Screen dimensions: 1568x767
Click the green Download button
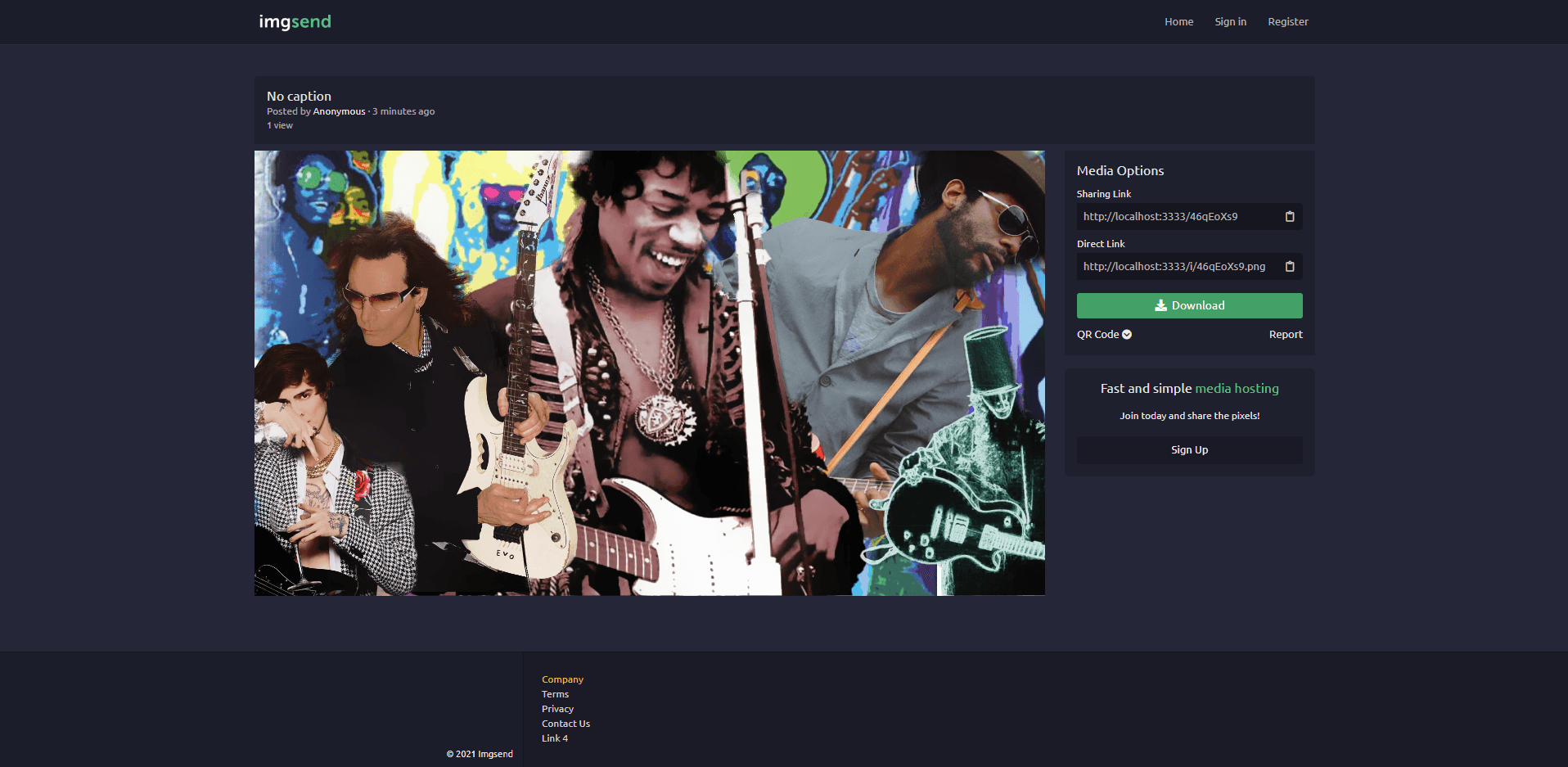pos(1189,305)
